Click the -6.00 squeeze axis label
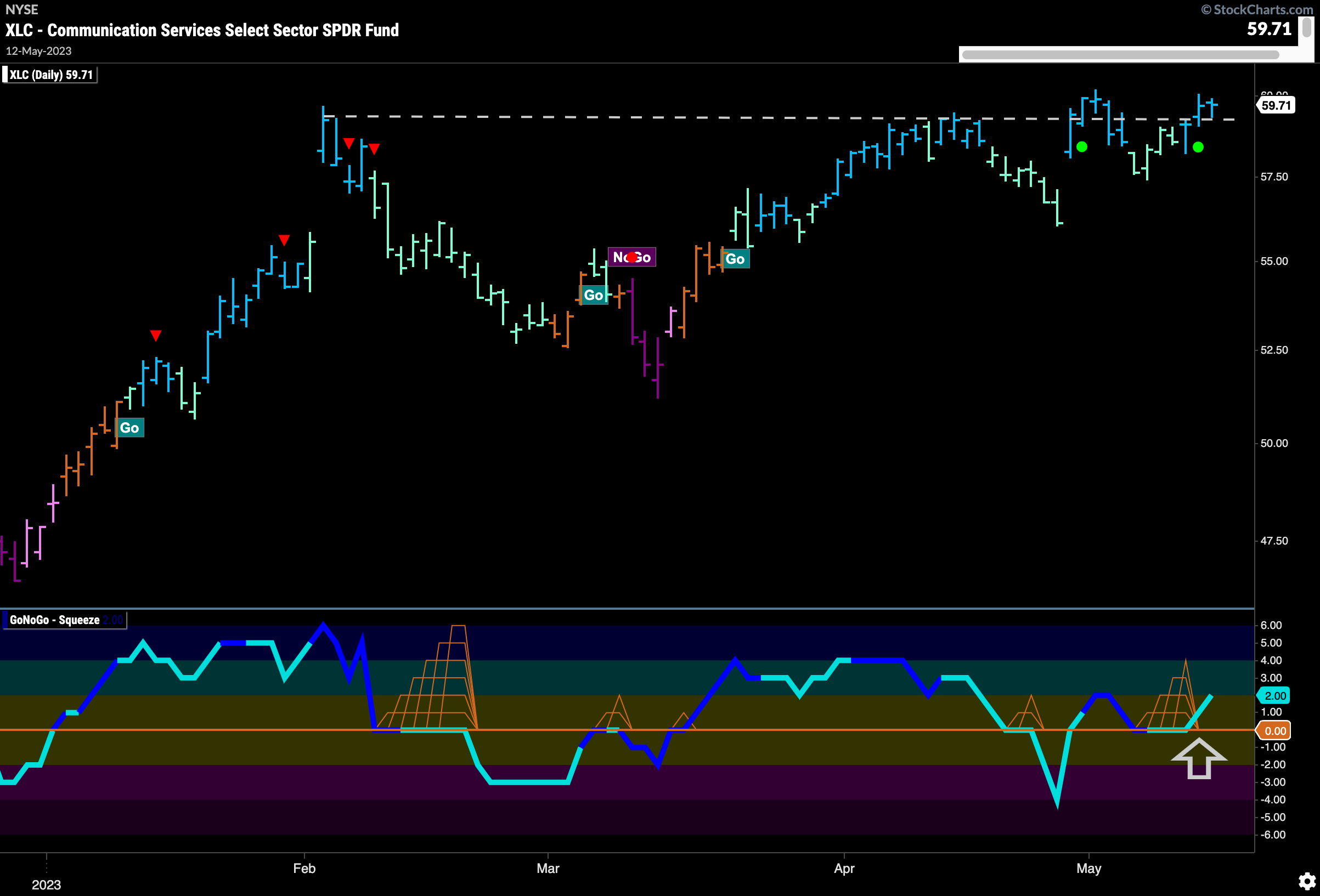The image size is (1320, 896). point(1273,835)
